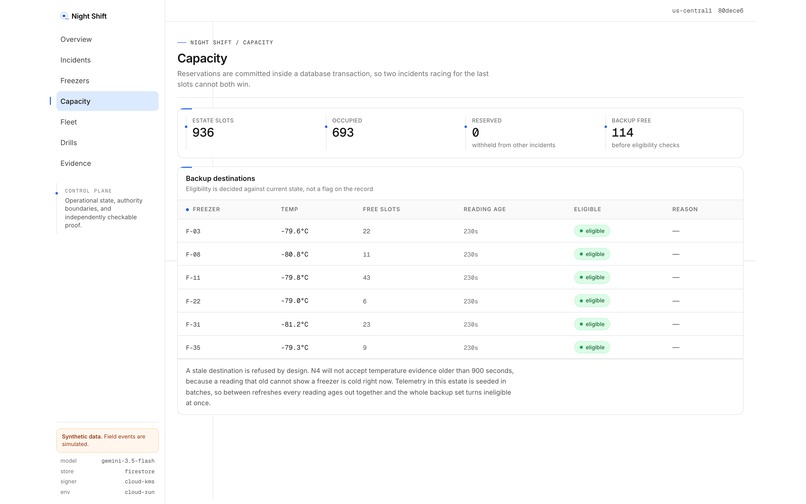This screenshot has width=806, height=504.
Task: Click free slots value 23
Action: pos(366,324)
